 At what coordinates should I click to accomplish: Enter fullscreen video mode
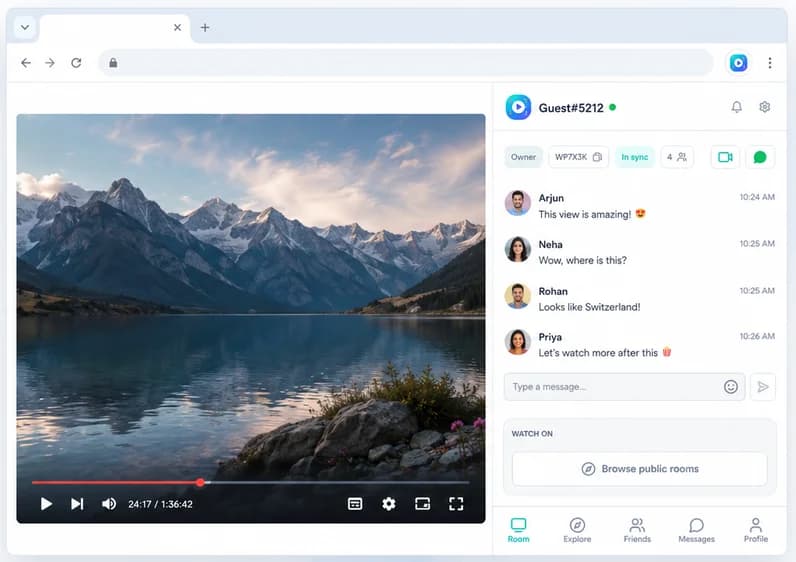[x=456, y=504]
